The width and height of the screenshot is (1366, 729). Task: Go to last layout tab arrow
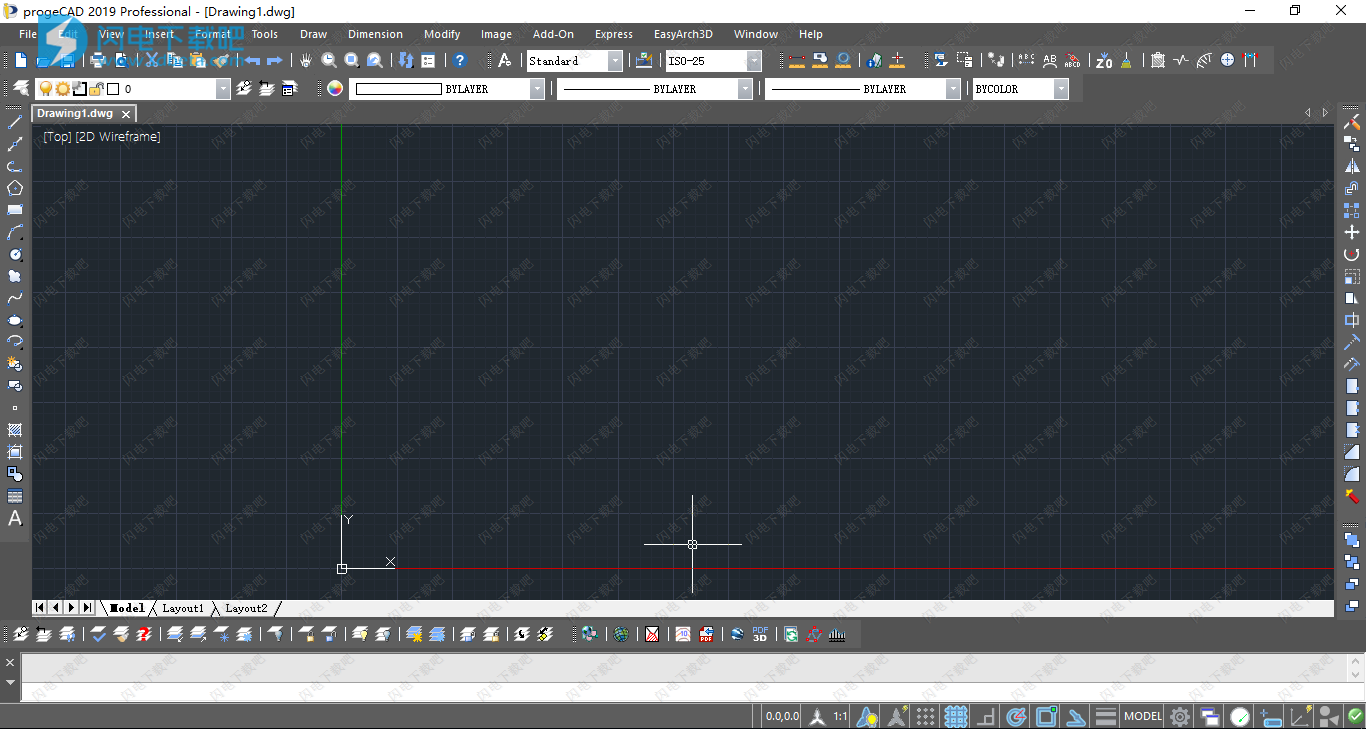pos(87,608)
